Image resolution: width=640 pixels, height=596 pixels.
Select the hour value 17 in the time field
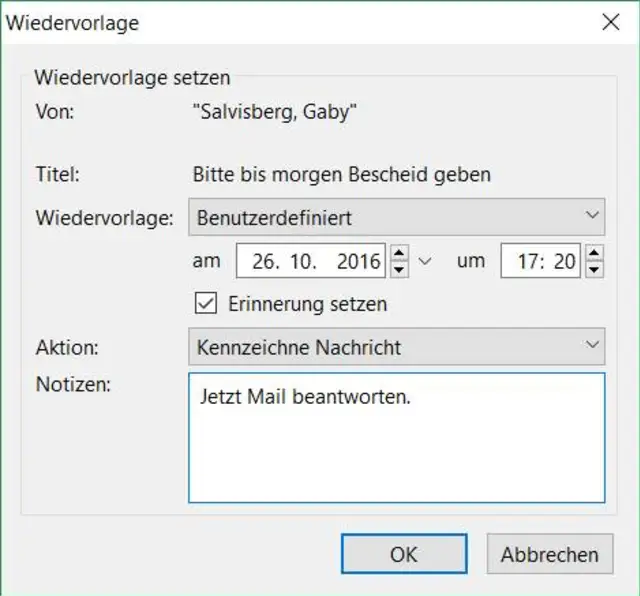pyautogui.click(x=529, y=262)
